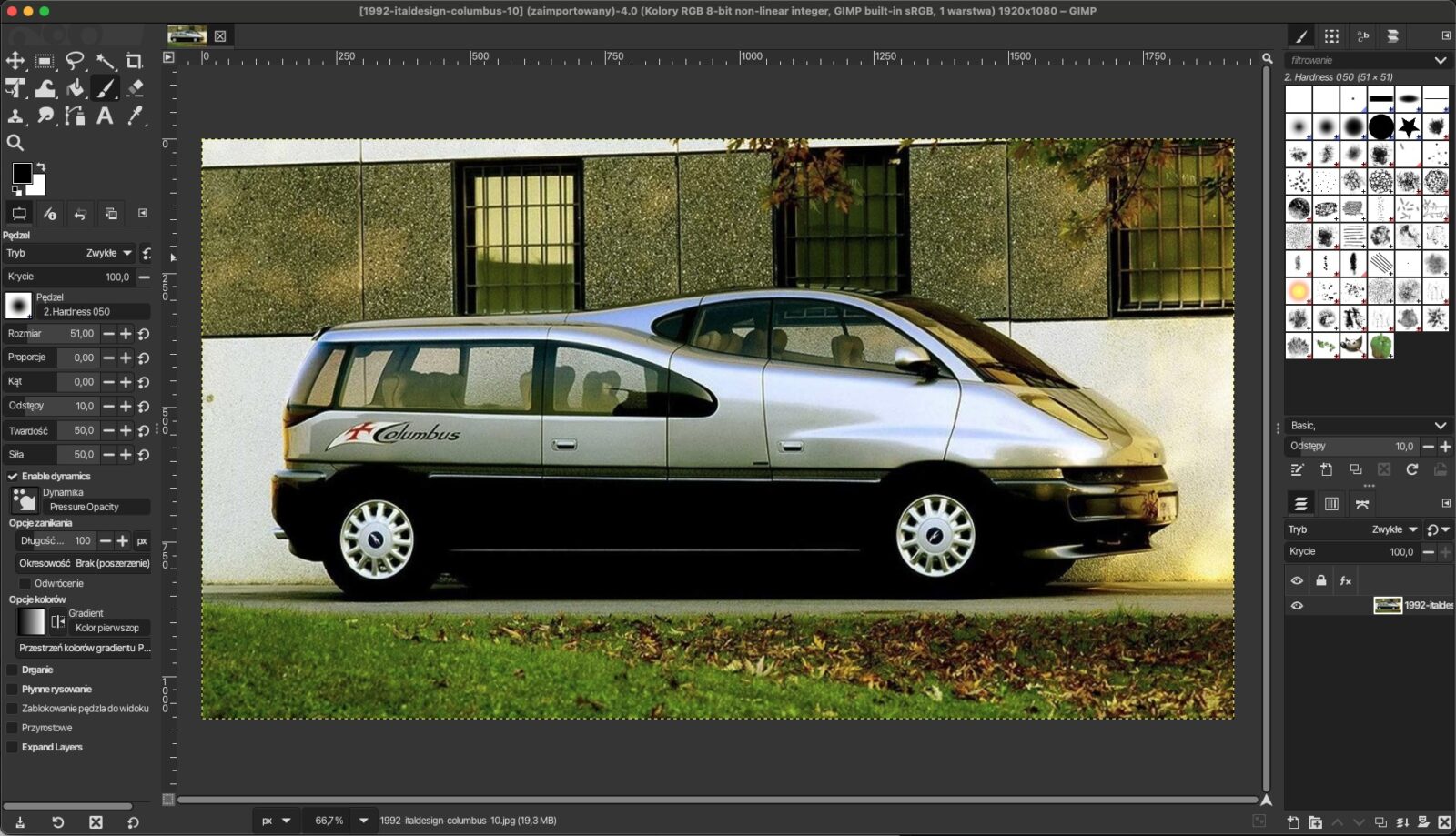Image resolution: width=1456 pixels, height=836 pixels.
Task: Click the Zoom magnifier tool
Action: click(15, 143)
